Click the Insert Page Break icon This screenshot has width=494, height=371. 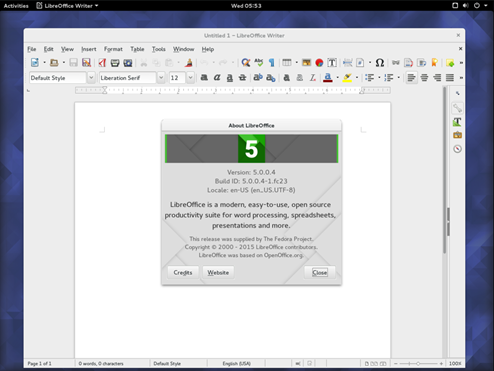pyautogui.click(x=347, y=62)
